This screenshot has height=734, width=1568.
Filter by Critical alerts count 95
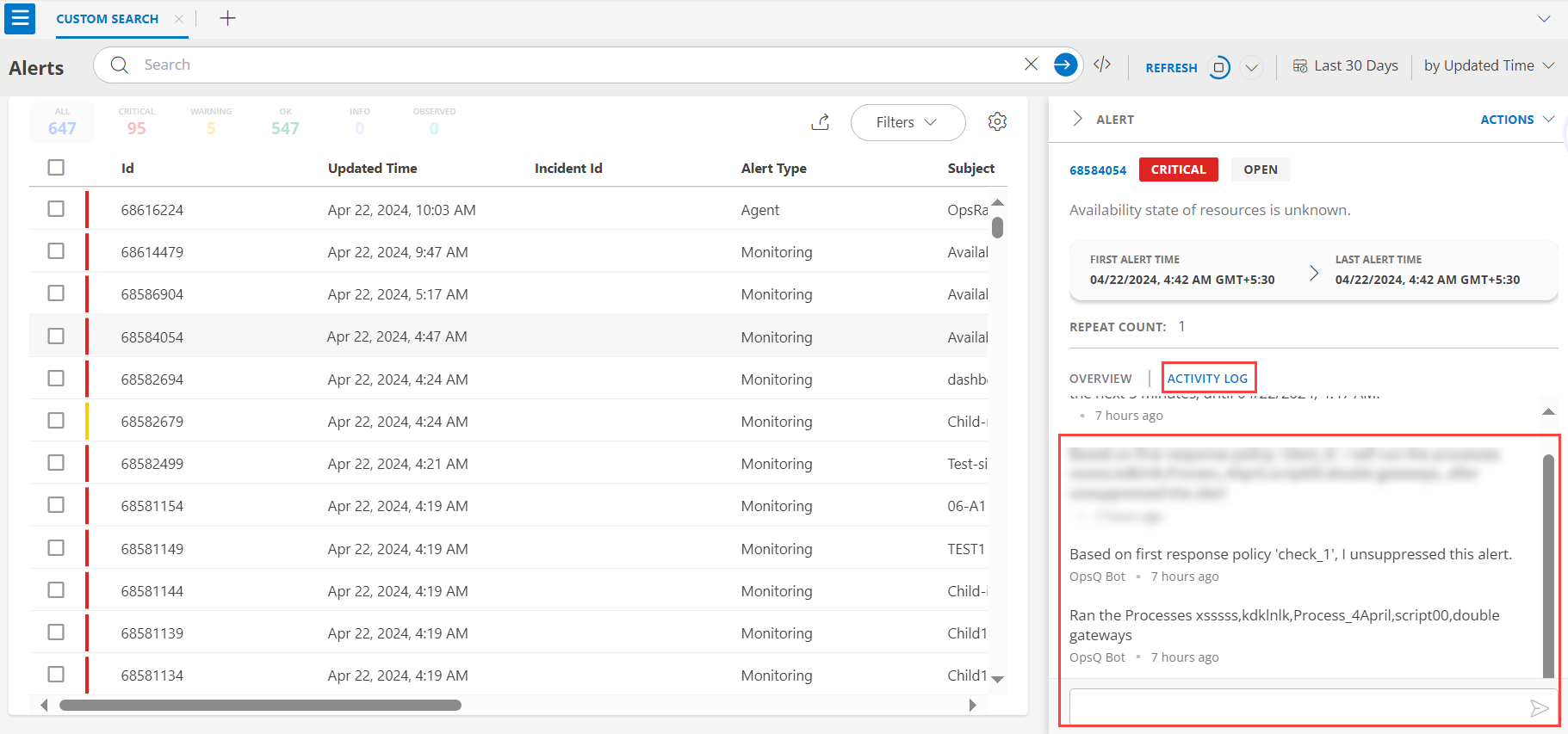[x=137, y=122]
